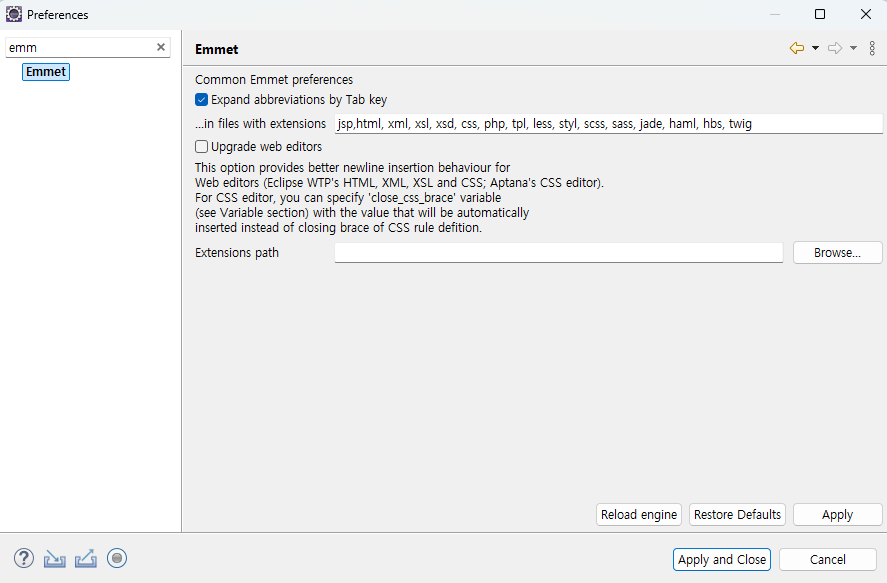
Task: Click the export preferences icon
Action: tap(86, 558)
